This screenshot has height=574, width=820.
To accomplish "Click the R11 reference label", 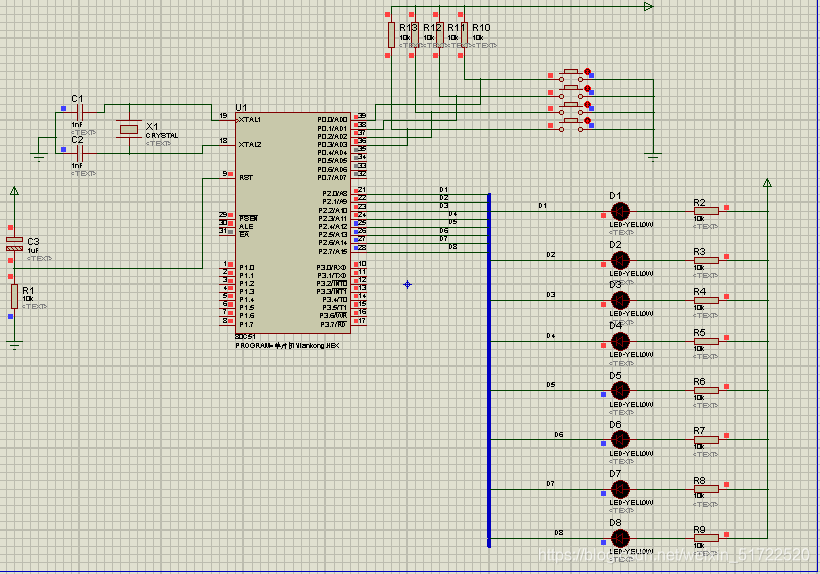I will coord(457,28).
